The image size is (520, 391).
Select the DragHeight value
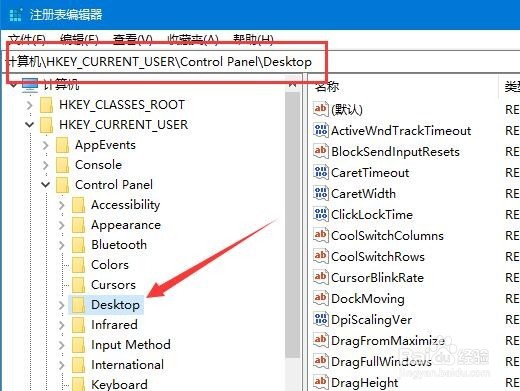coord(364,382)
